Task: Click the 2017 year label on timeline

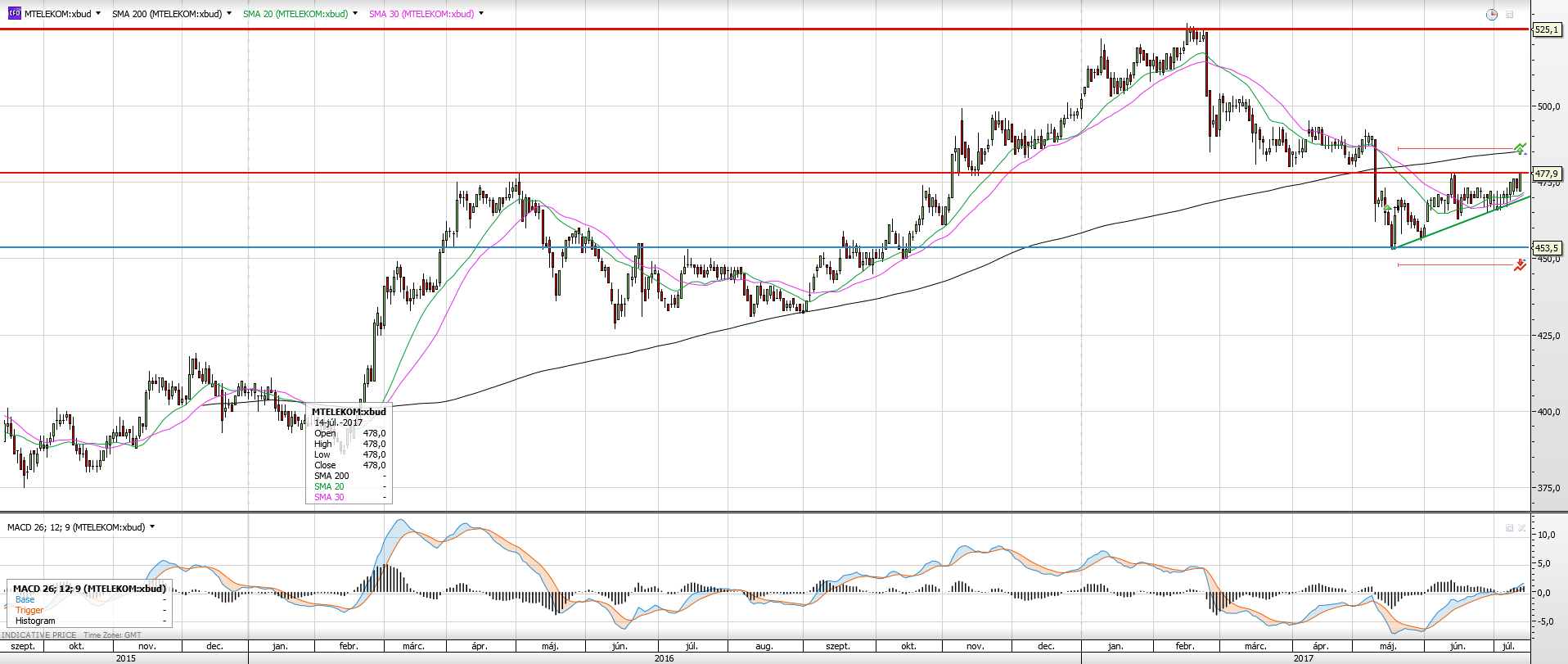Action: [x=1304, y=658]
